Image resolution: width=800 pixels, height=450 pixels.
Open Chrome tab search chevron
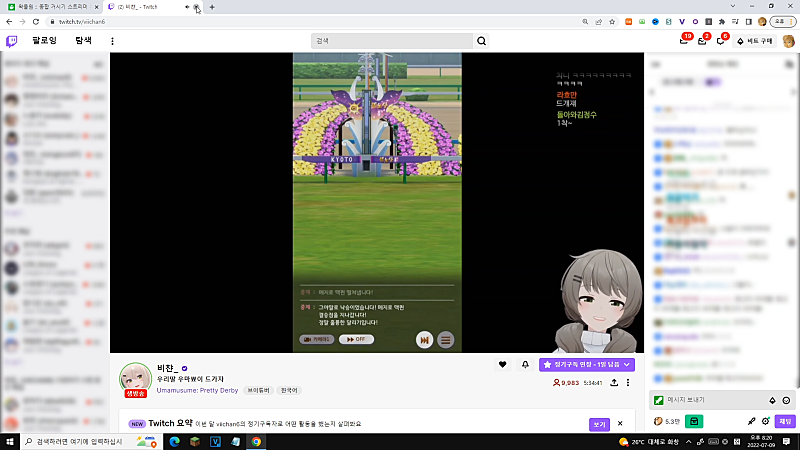pyautogui.click(x=733, y=6)
